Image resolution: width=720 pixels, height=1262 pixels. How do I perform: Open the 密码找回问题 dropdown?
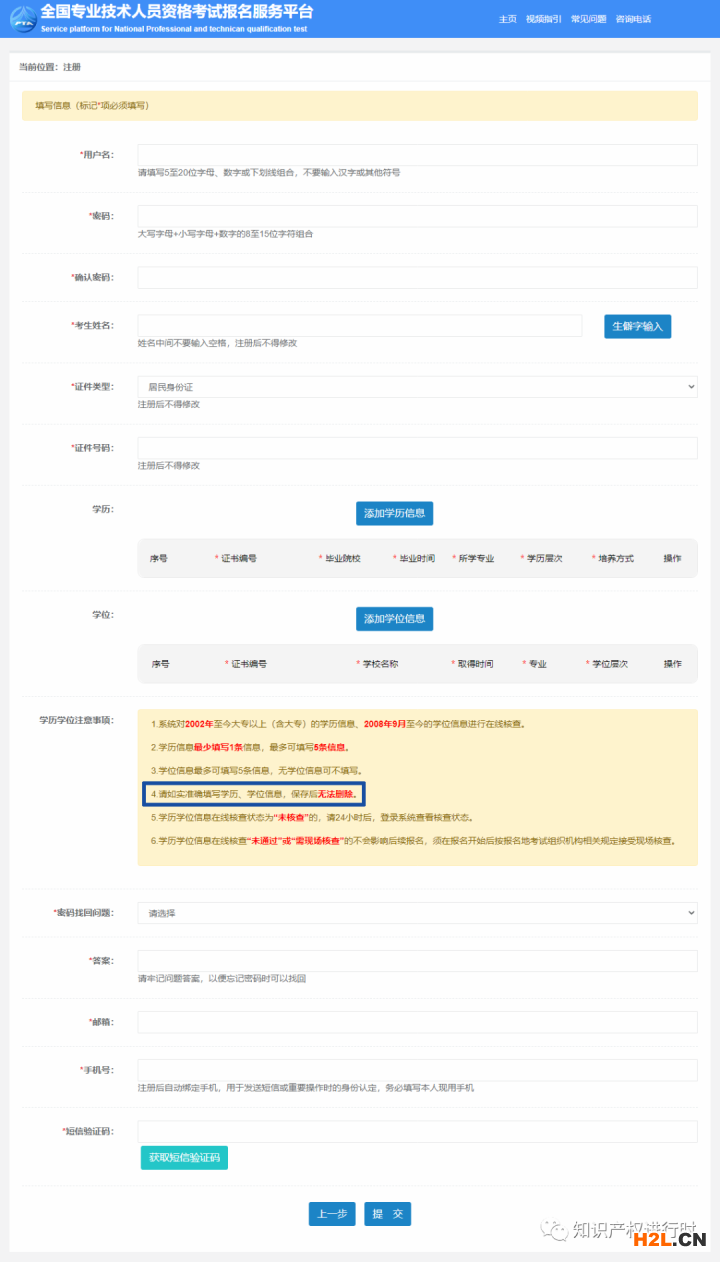[417, 913]
